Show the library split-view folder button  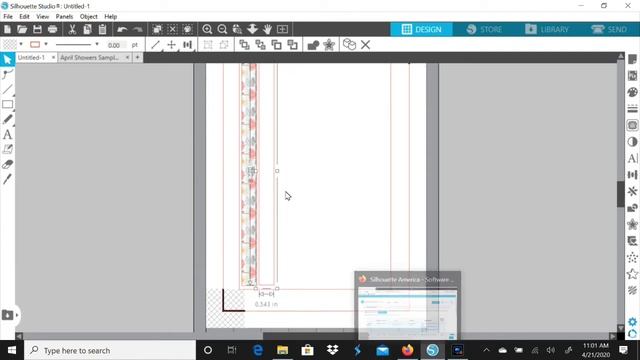[8, 315]
